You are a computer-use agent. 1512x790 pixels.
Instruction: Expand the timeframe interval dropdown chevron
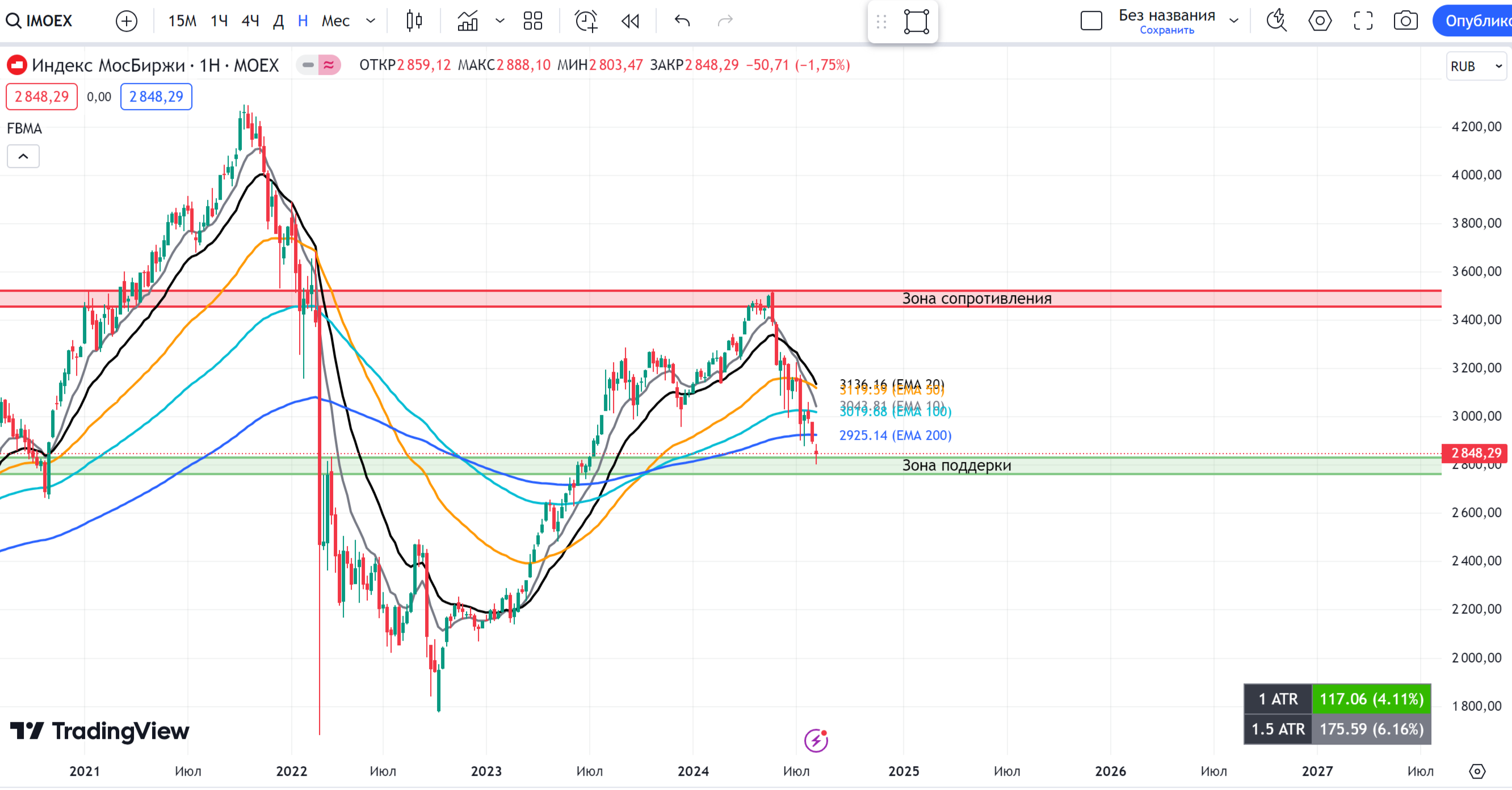pyautogui.click(x=371, y=21)
